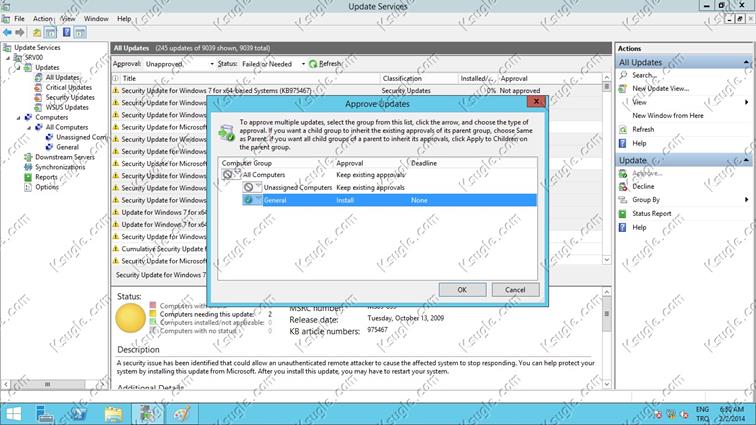Collapse the Computers tree node arrow

pyautogui.click(x=18, y=117)
